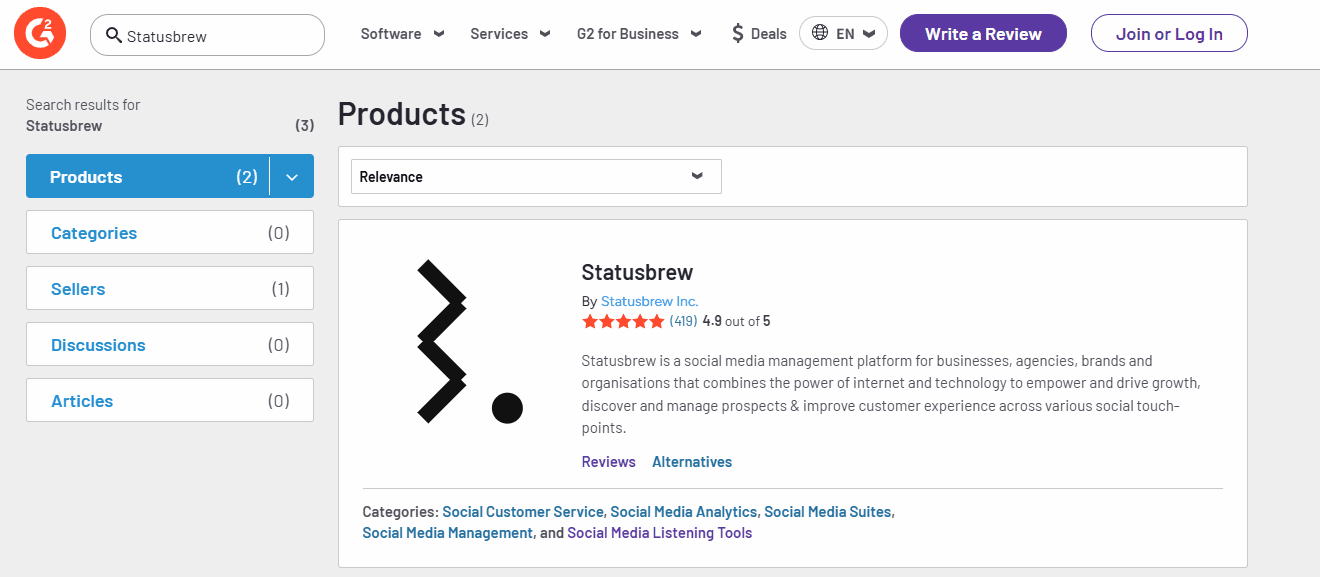Expand the Products filter chevron
This screenshot has width=1320, height=577.
click(x=292, y=177)
